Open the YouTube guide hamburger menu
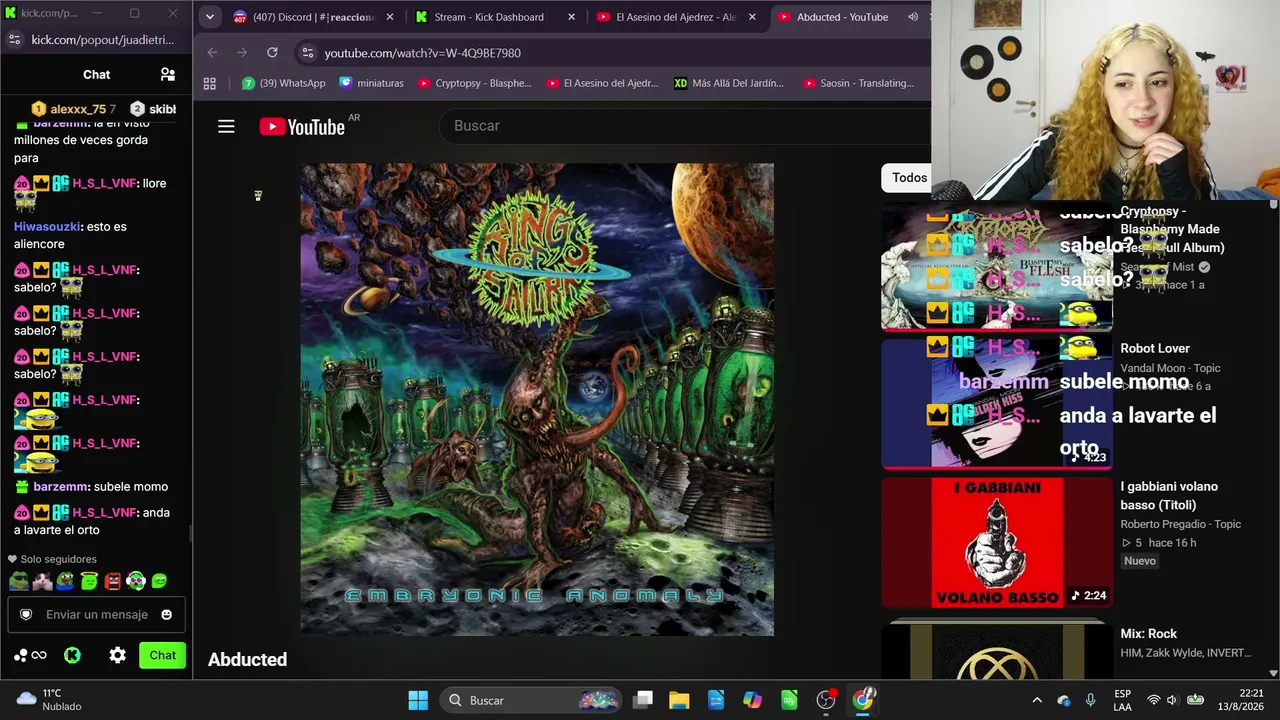This screenshot has width=1280, height=720. click(226, 126)
